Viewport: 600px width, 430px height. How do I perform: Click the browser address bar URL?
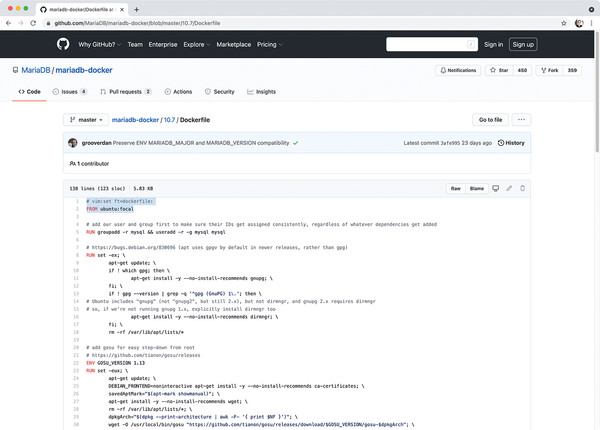(x=137, y=23)
